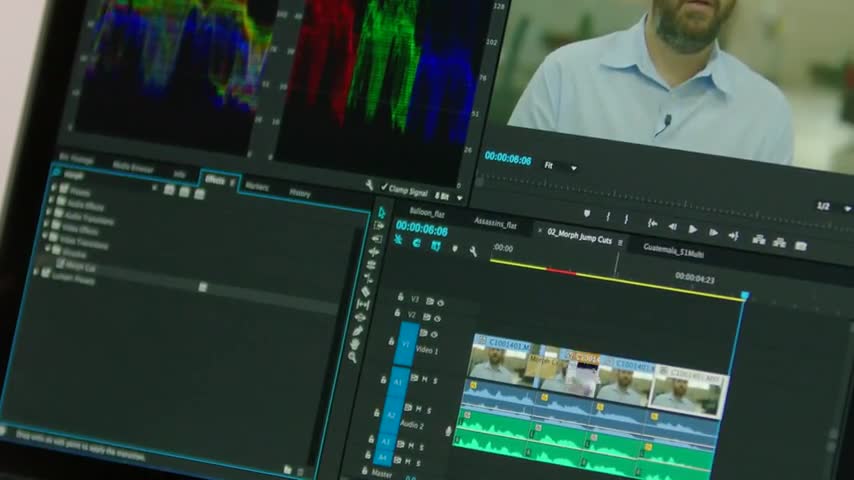Expand the Audio Transitions folder
Viewport: 854px width, 480px height.
point(48,212)
